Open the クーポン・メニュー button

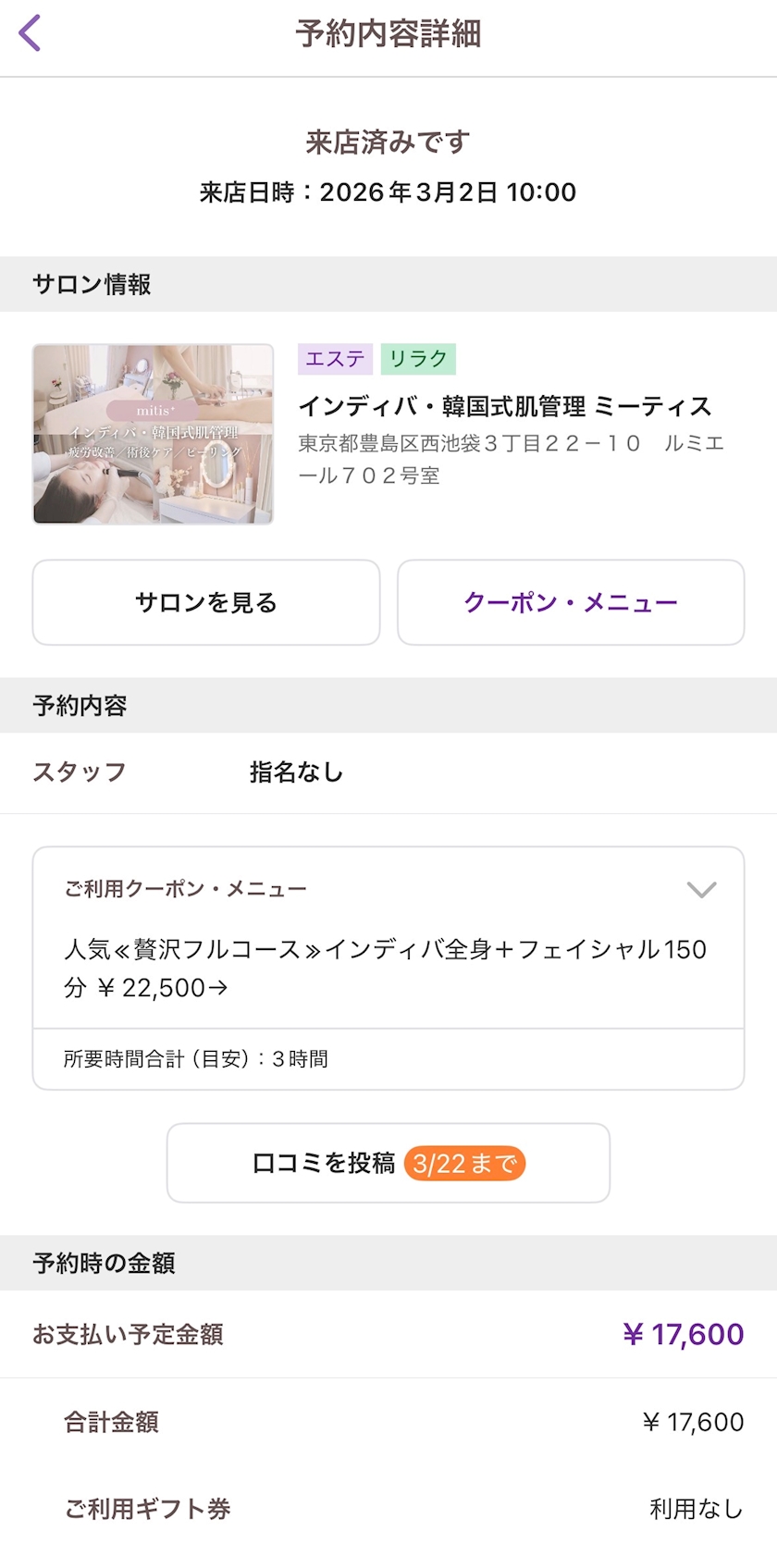coord(571,602)
